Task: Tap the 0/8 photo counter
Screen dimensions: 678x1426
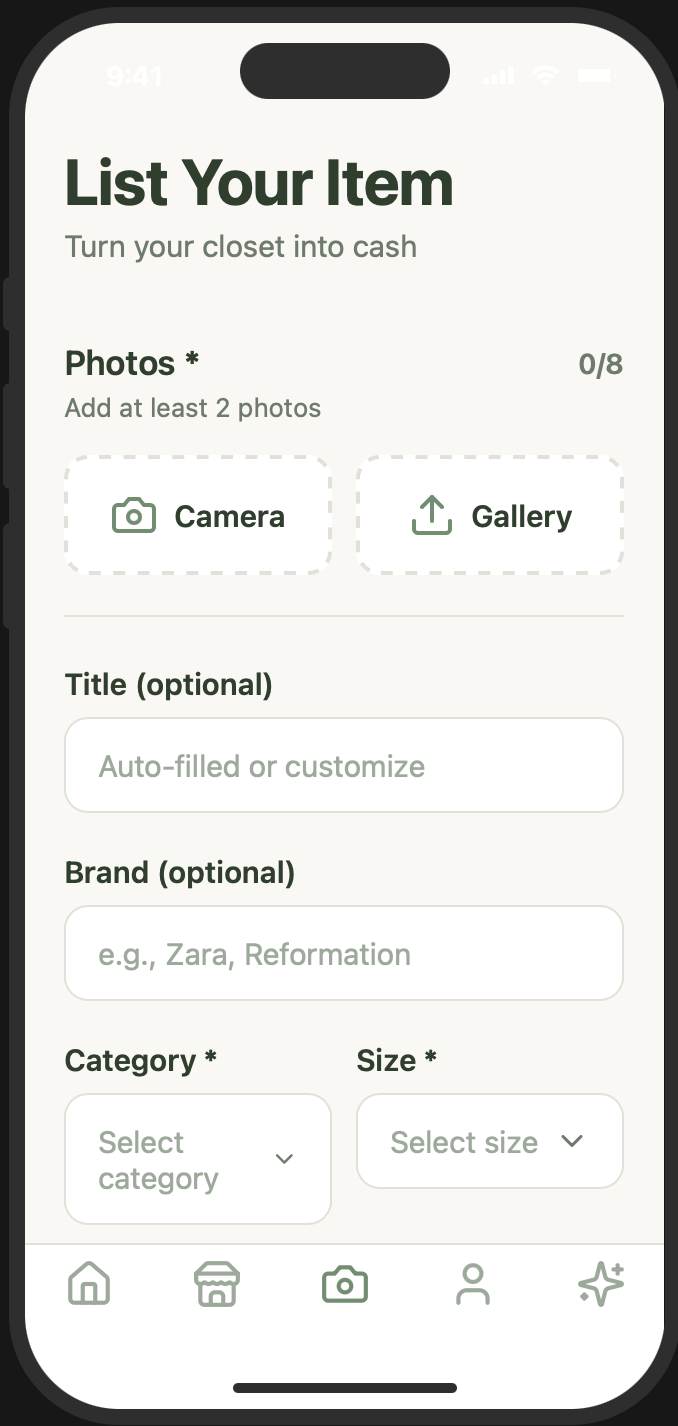Action: click(x=601, y=365)
